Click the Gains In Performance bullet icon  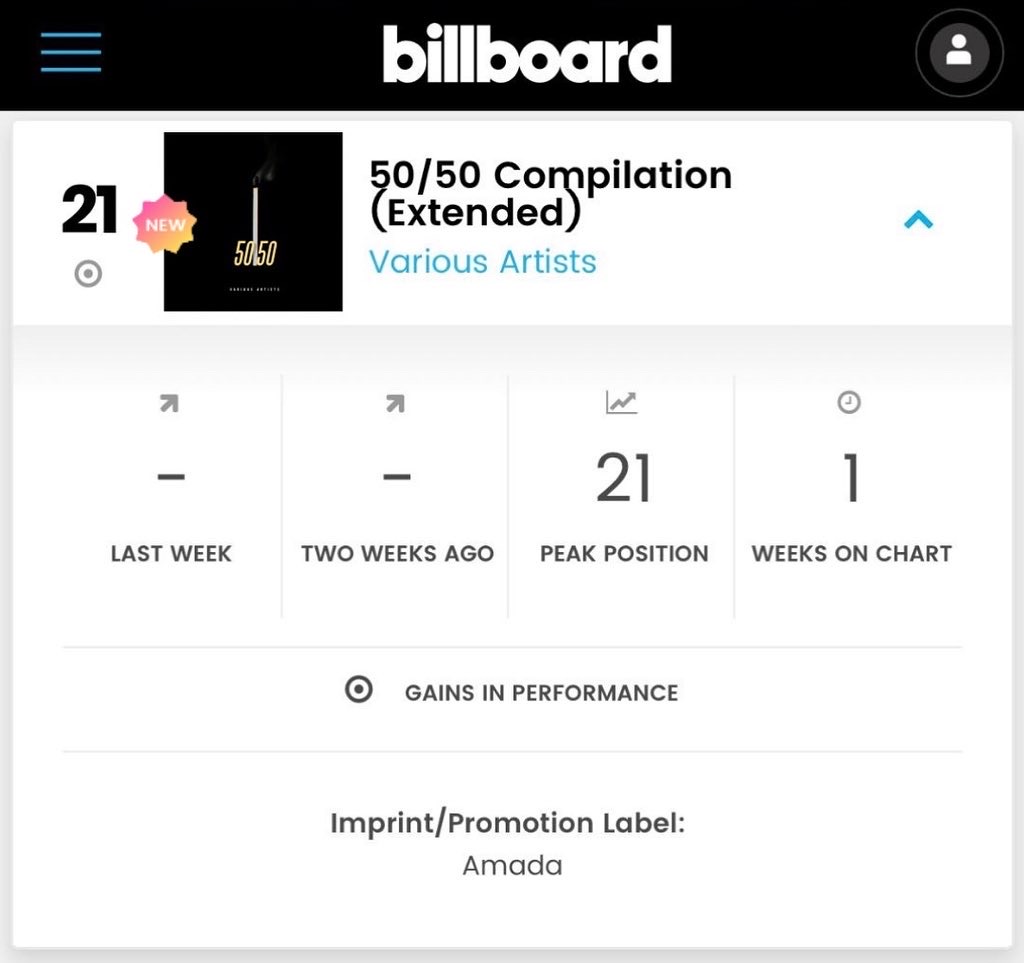tap(359, 689)
